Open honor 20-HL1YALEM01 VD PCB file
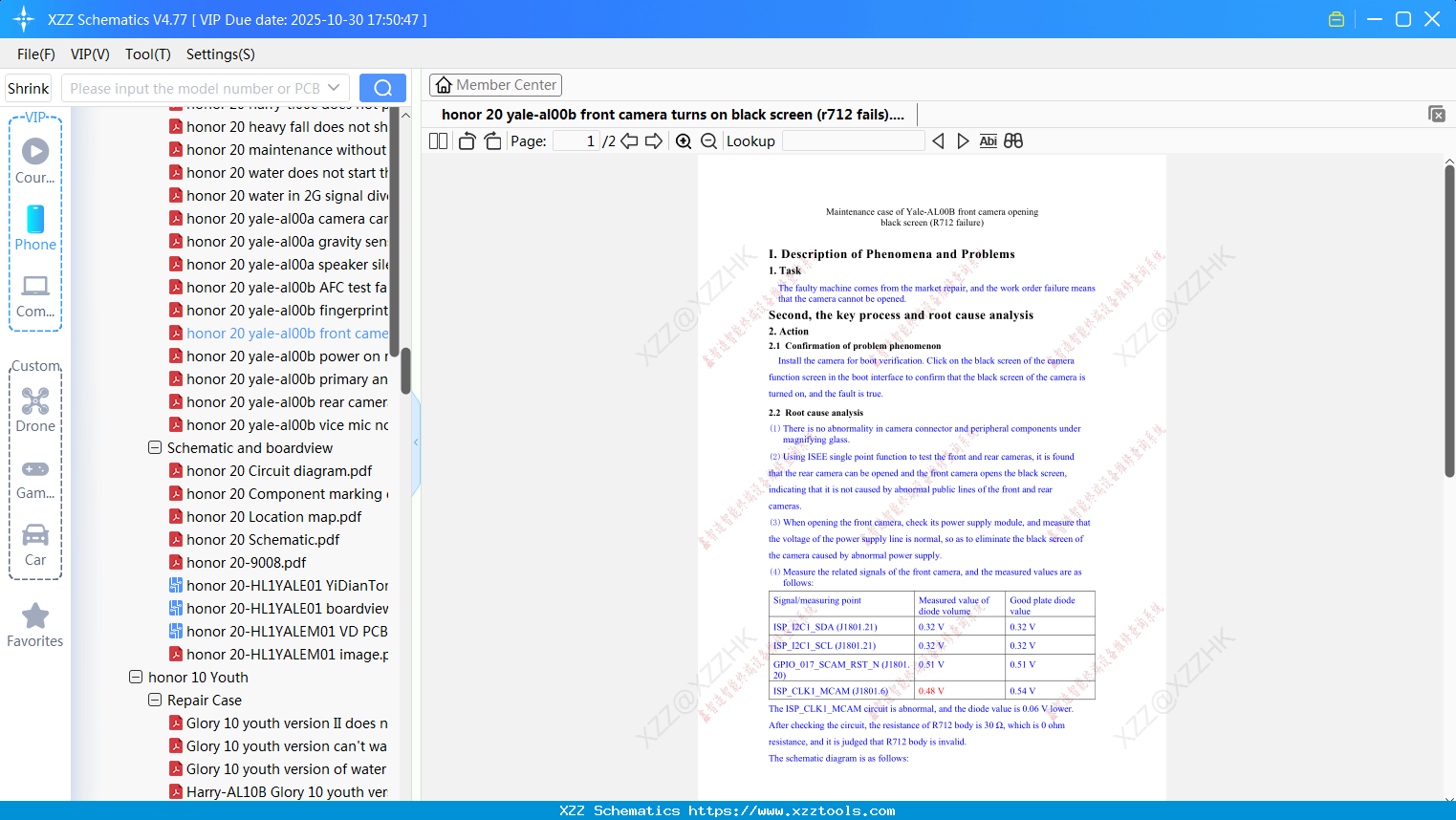 pyautogui.click(x=287, y=632)
